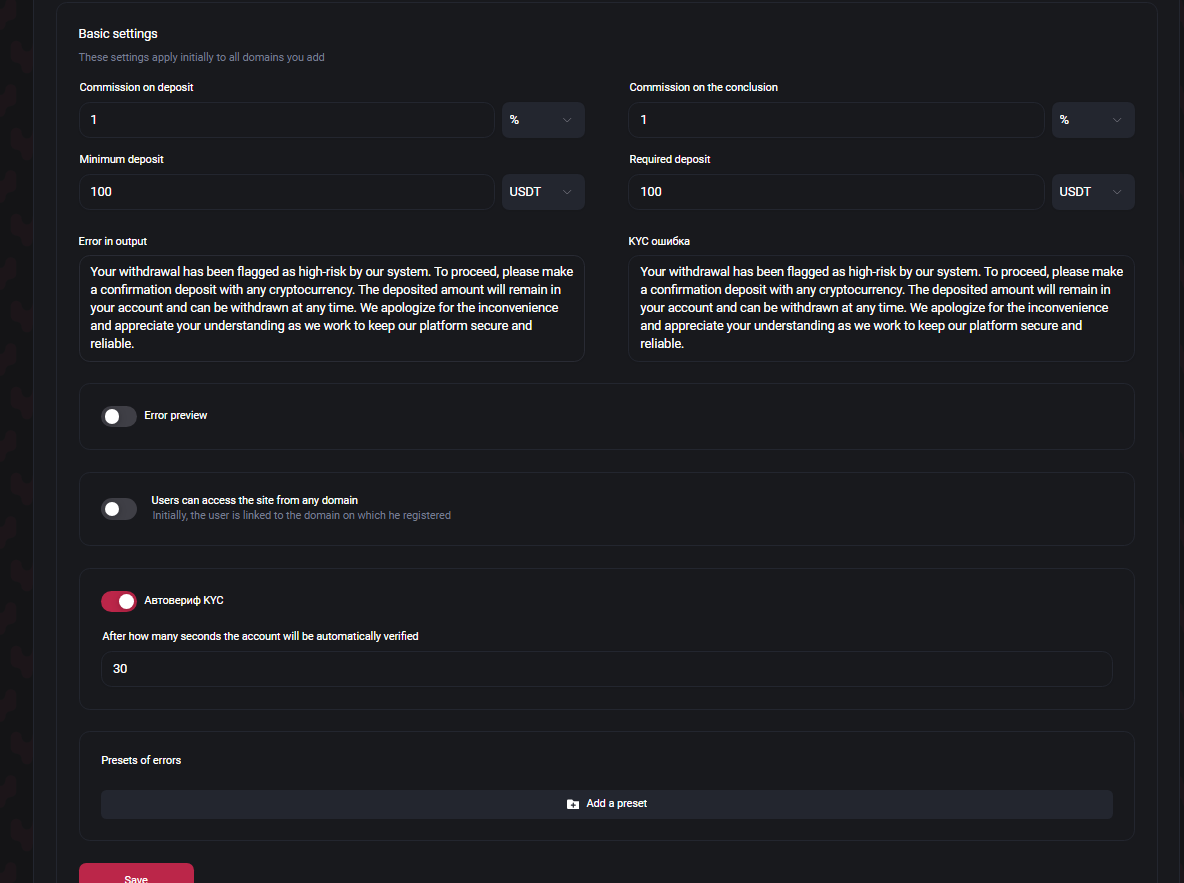The width and height of the screenshot is (1184, 883).
Task: Focus the Commission on the conclusion input
Action: point(836,120)
